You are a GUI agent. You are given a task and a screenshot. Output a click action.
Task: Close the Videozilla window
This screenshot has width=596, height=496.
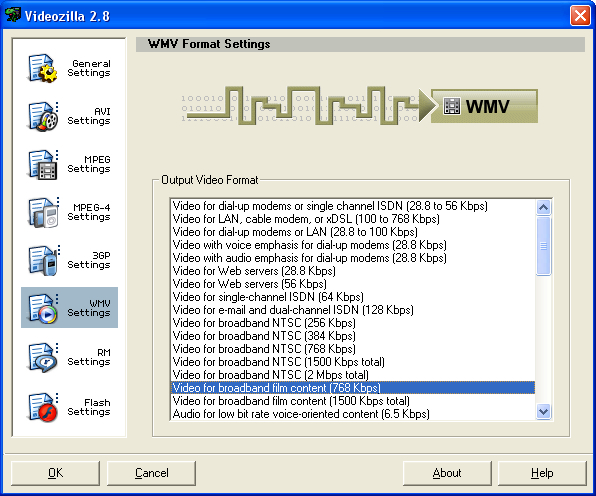click(580, 16)
